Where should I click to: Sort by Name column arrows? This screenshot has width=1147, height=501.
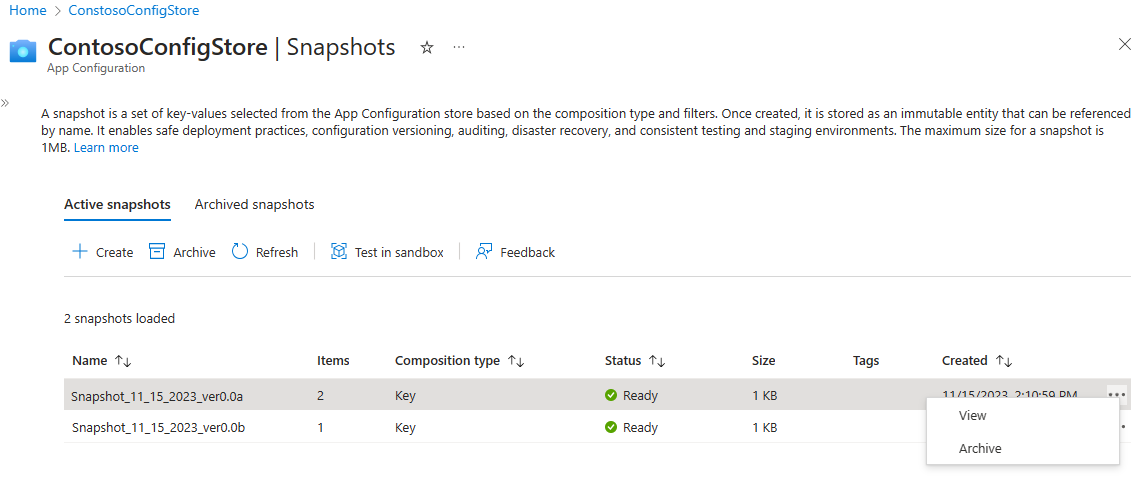click(x=123, y=361)
